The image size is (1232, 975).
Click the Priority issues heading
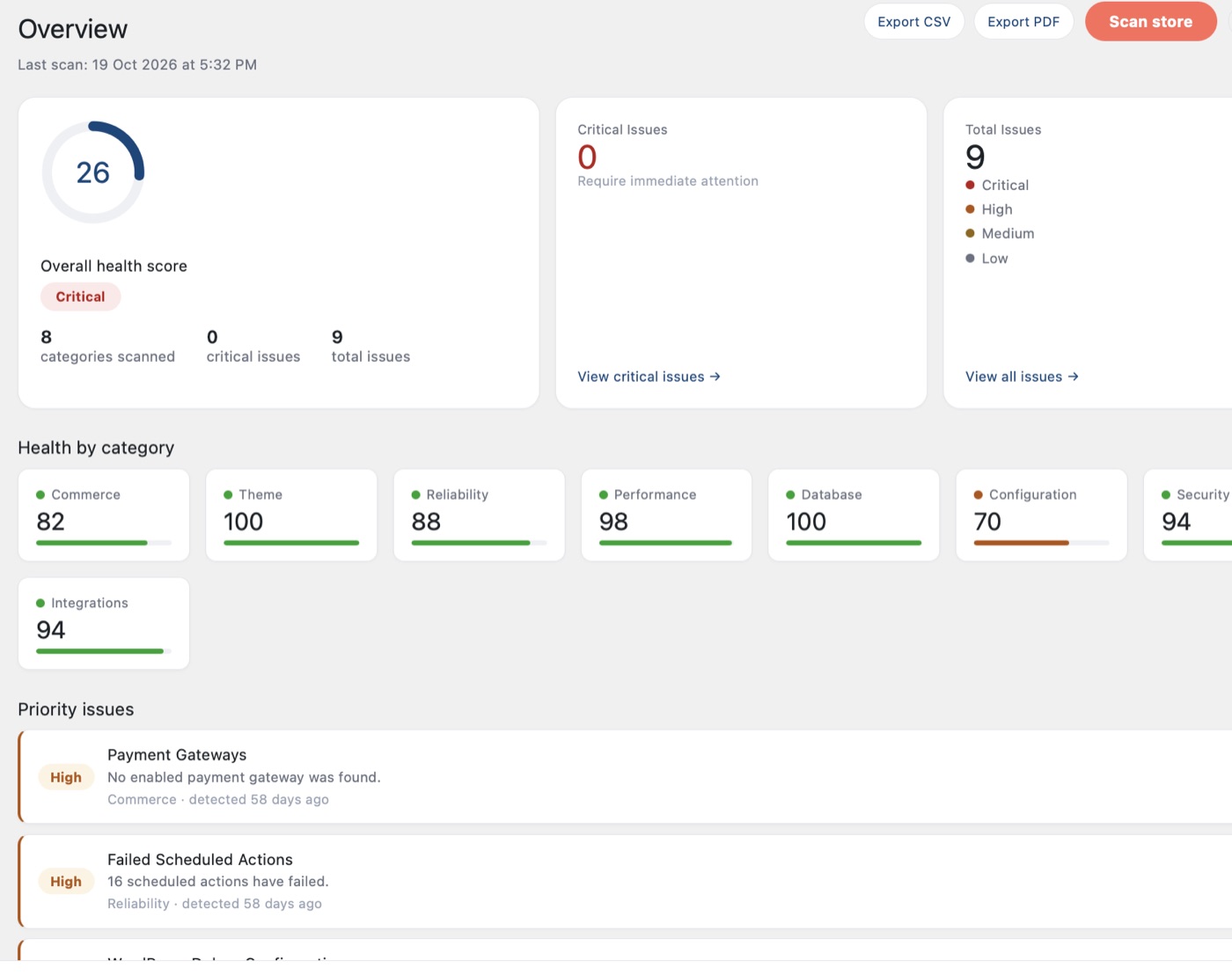click(76, 709)
